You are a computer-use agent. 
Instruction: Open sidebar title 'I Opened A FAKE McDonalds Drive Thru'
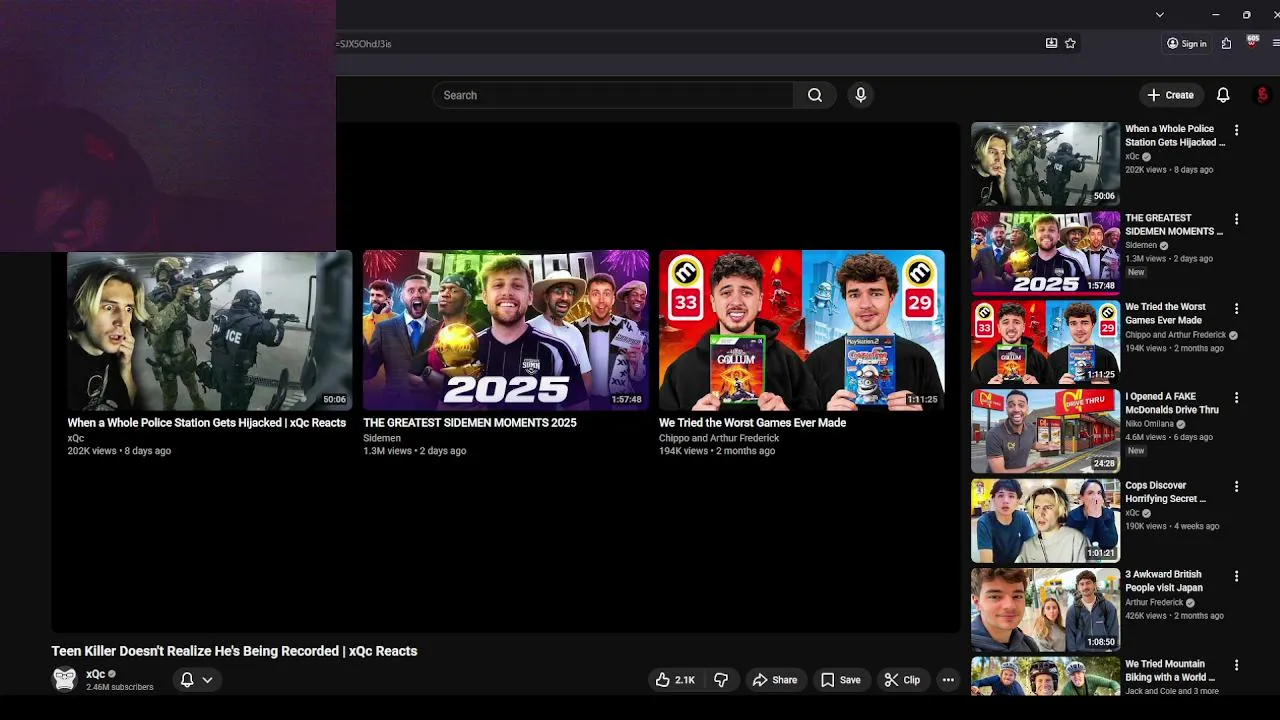[x=1172, y=403]
